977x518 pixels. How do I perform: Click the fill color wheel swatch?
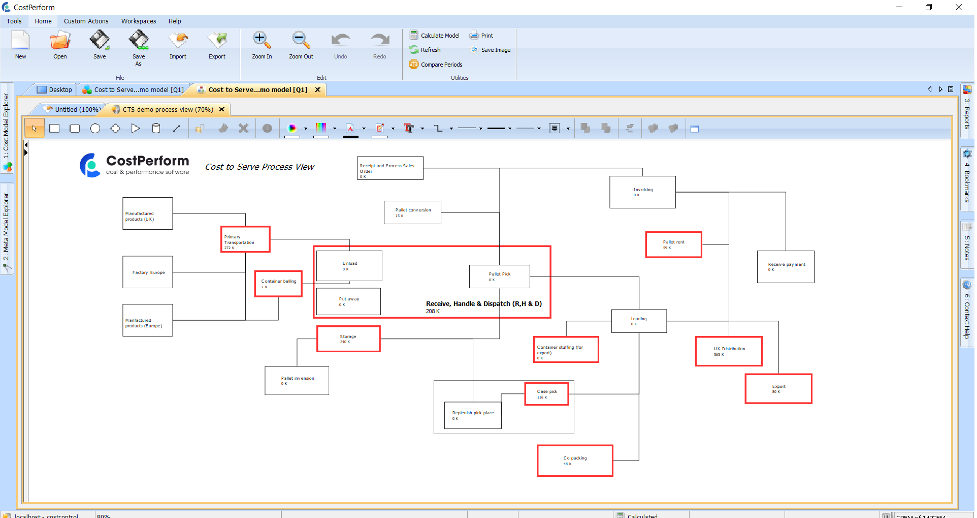click(292, 128)
